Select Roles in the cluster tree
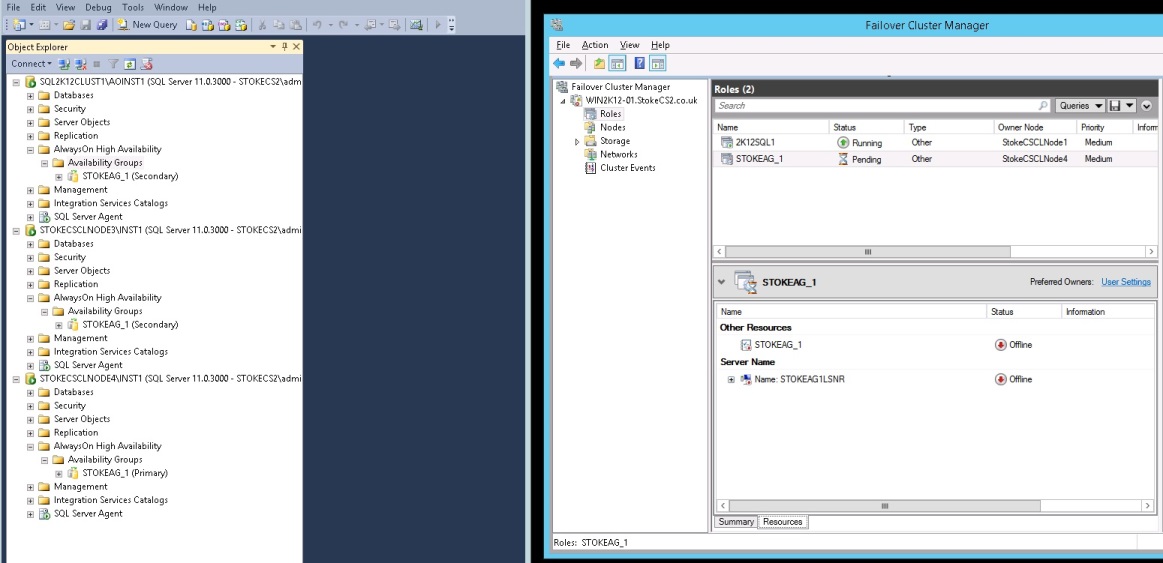The image size is (1163, 563). click(x=610, y=114)
